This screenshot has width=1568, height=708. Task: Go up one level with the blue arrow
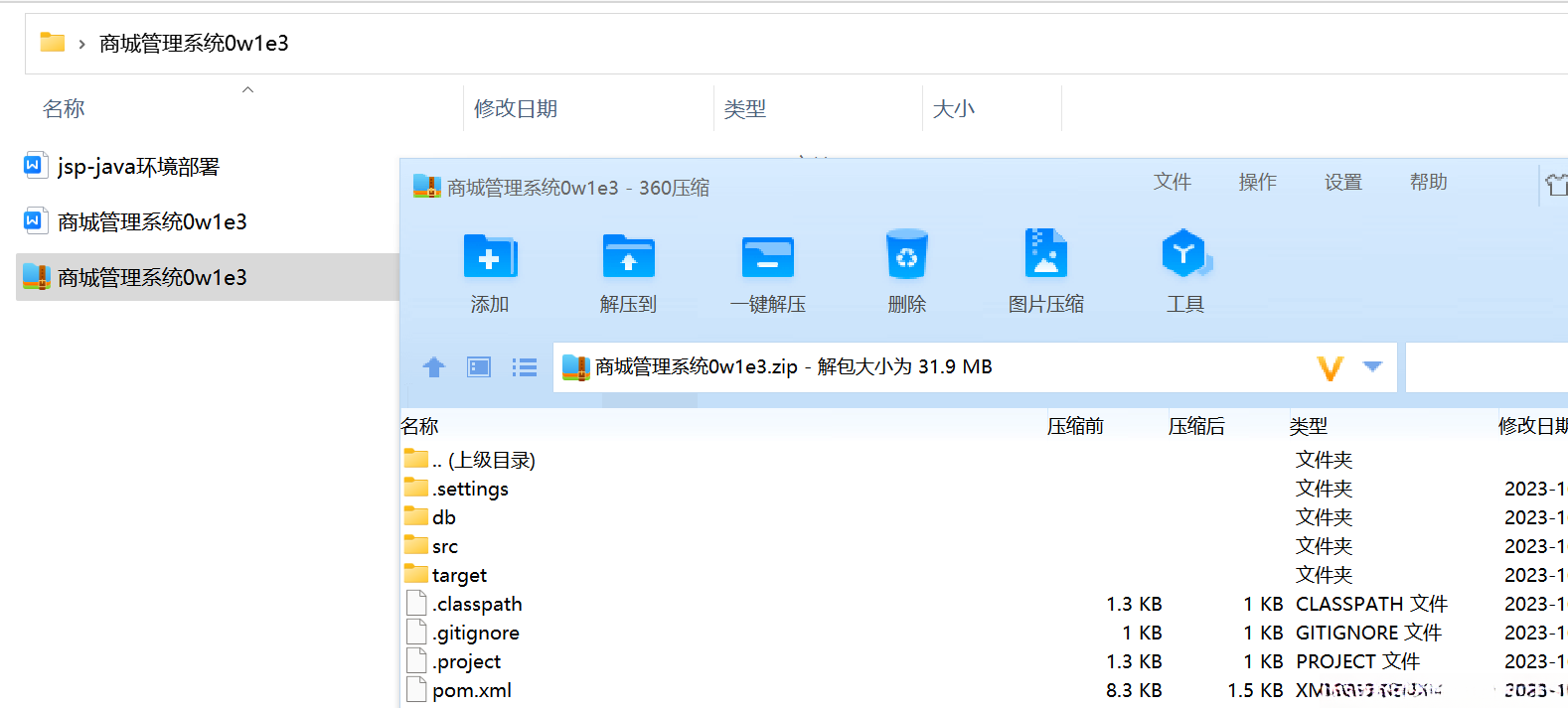(x=434, y=367)
